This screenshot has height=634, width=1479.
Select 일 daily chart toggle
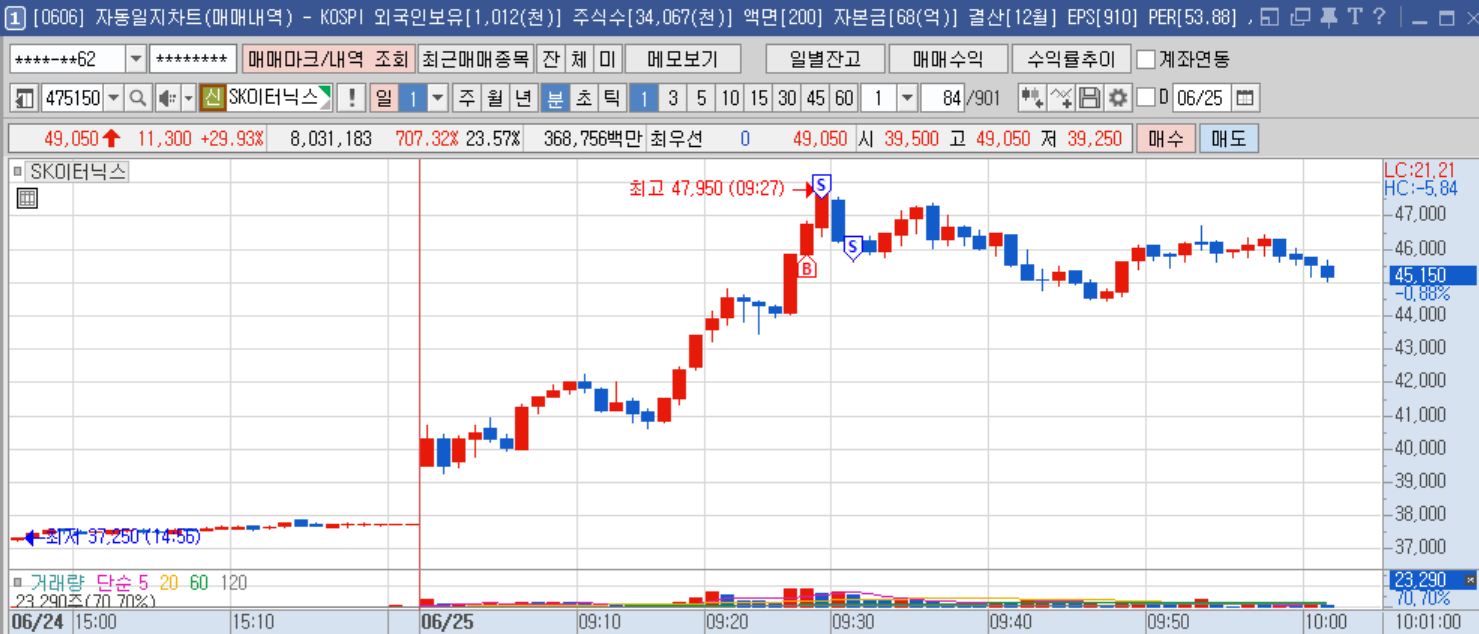pos(384,98)
